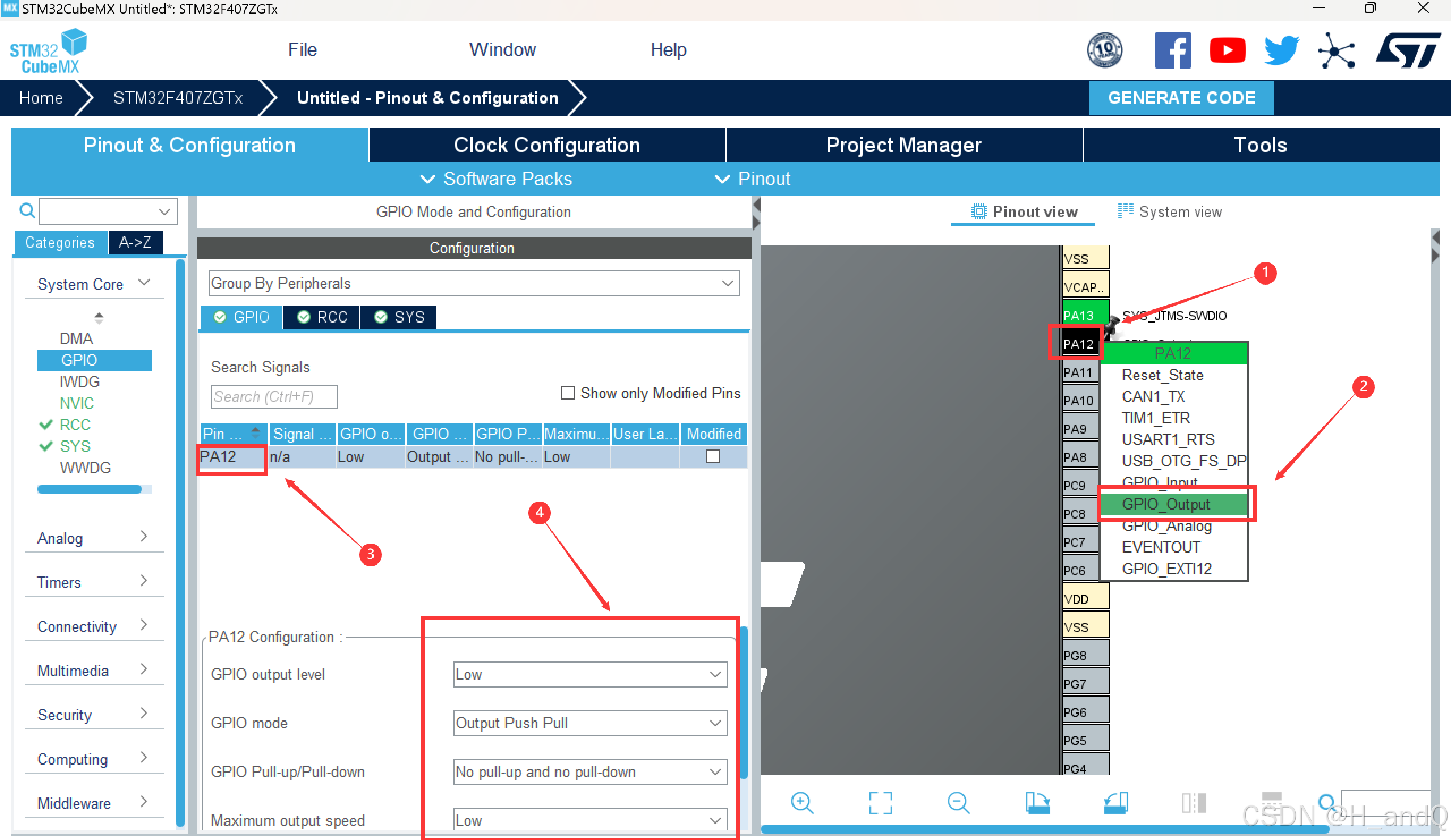Screen dimensions: 1451x840
Task: Switch to the Project Manager tab
Action: 903,145
